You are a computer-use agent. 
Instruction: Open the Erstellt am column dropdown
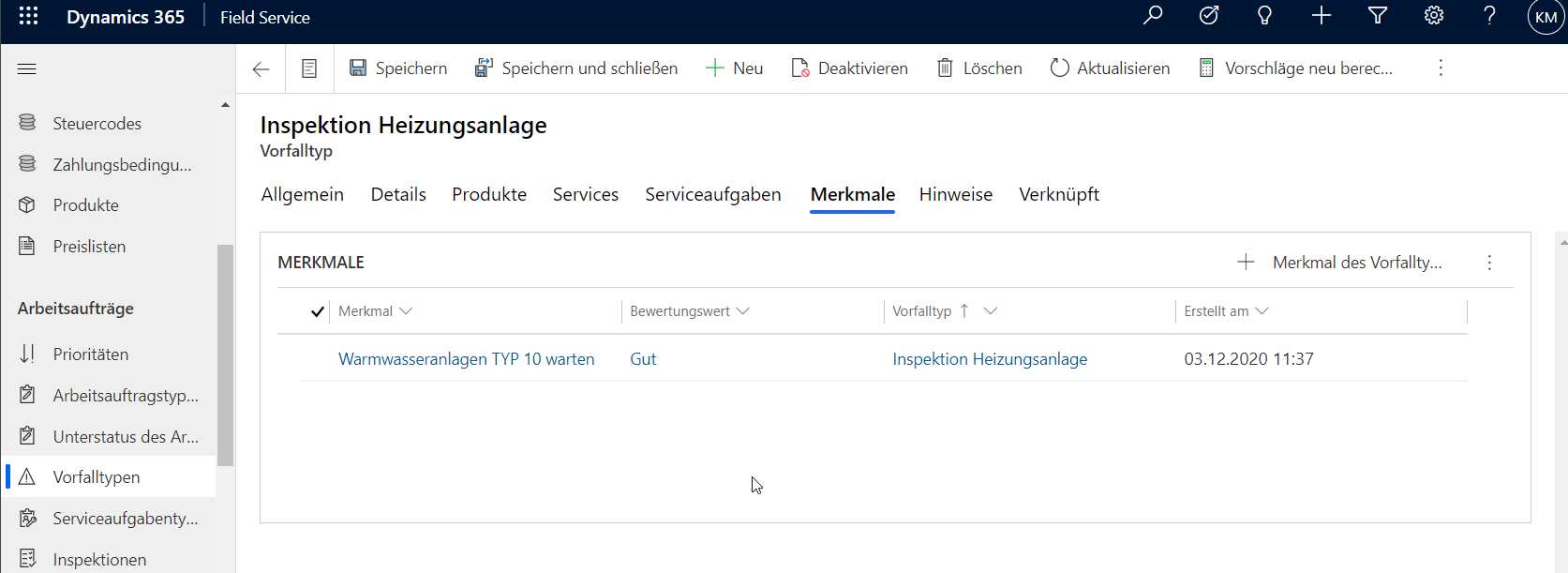pyautogui.click(x=1262, y=311)
